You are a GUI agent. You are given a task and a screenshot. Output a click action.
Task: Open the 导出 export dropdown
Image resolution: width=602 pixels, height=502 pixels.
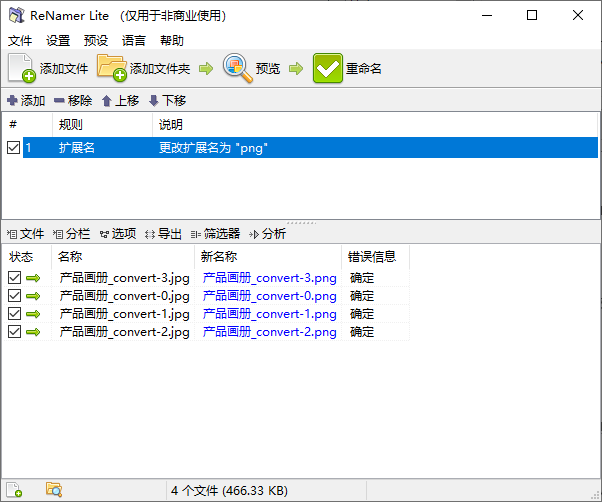163,234
